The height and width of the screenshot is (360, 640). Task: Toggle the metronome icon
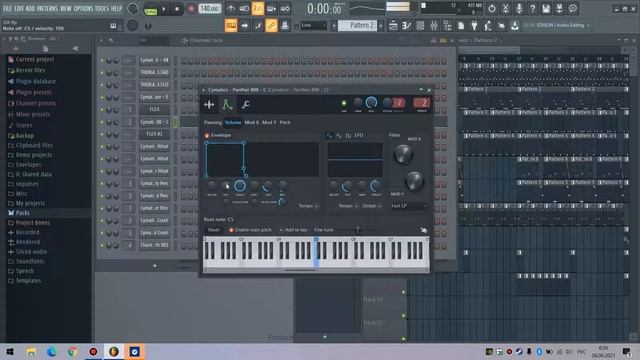coord(231,8)
